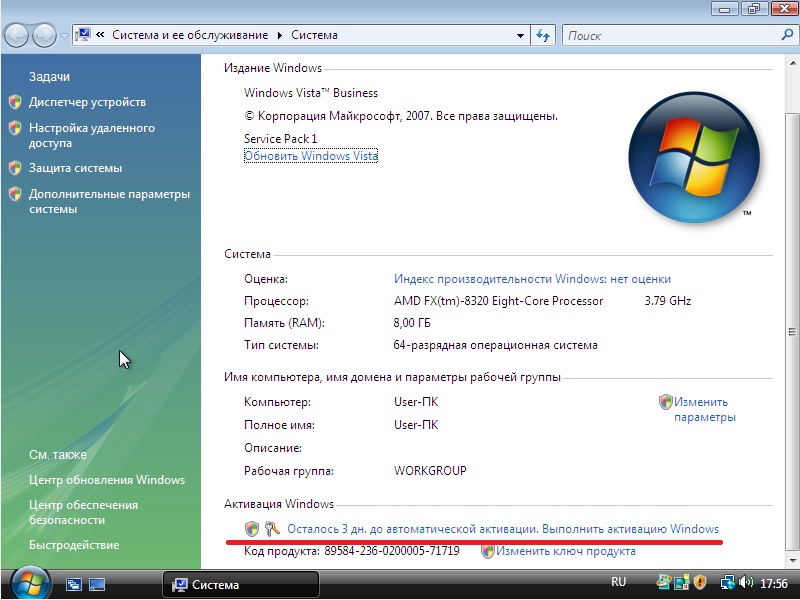Viewport: 800px width, 600px height.
Task: Click the 8,00 ГБ memory value
Action: (412, 323)
